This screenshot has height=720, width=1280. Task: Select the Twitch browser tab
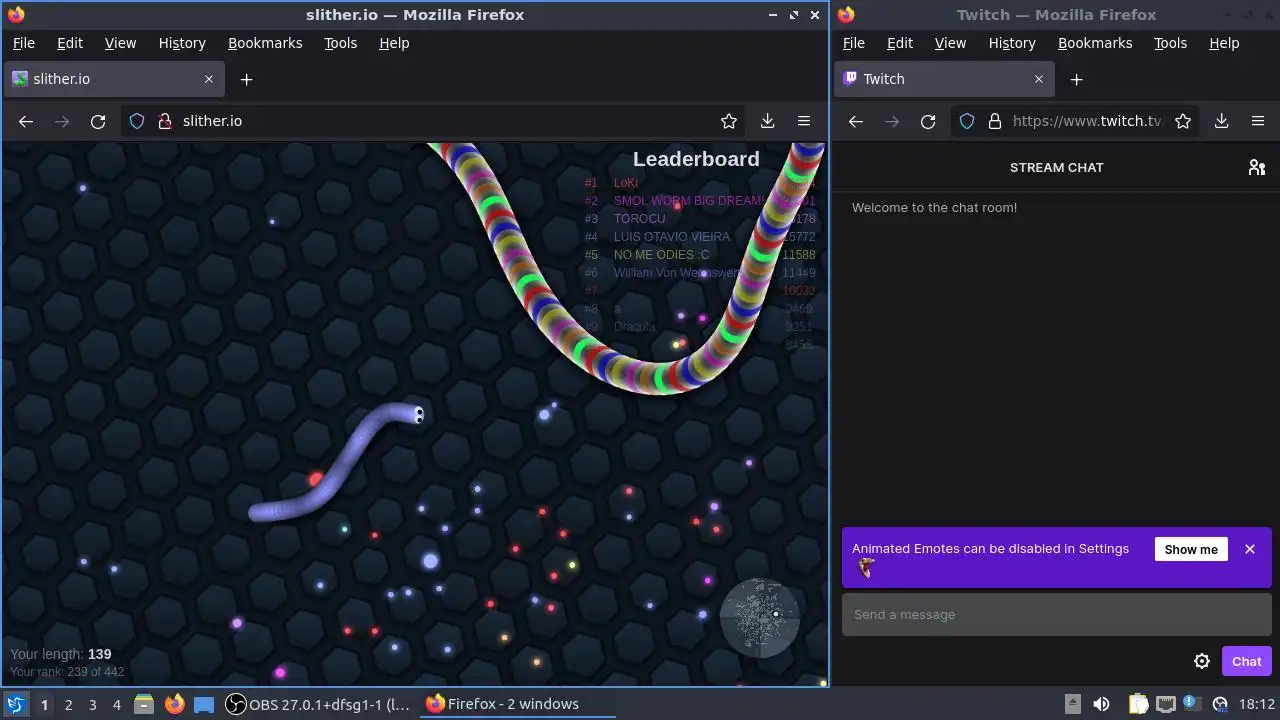click(944, 79)
